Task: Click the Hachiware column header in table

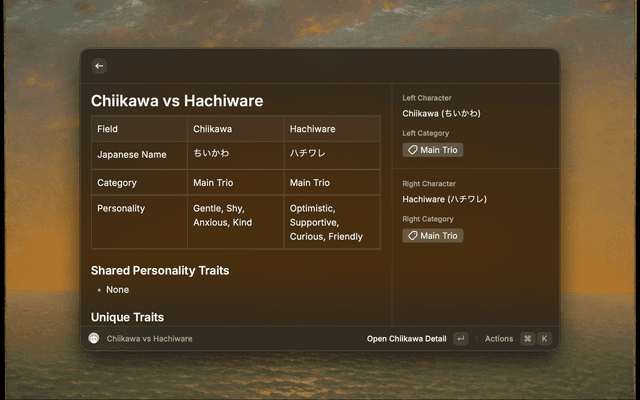Action: [311, 129]
